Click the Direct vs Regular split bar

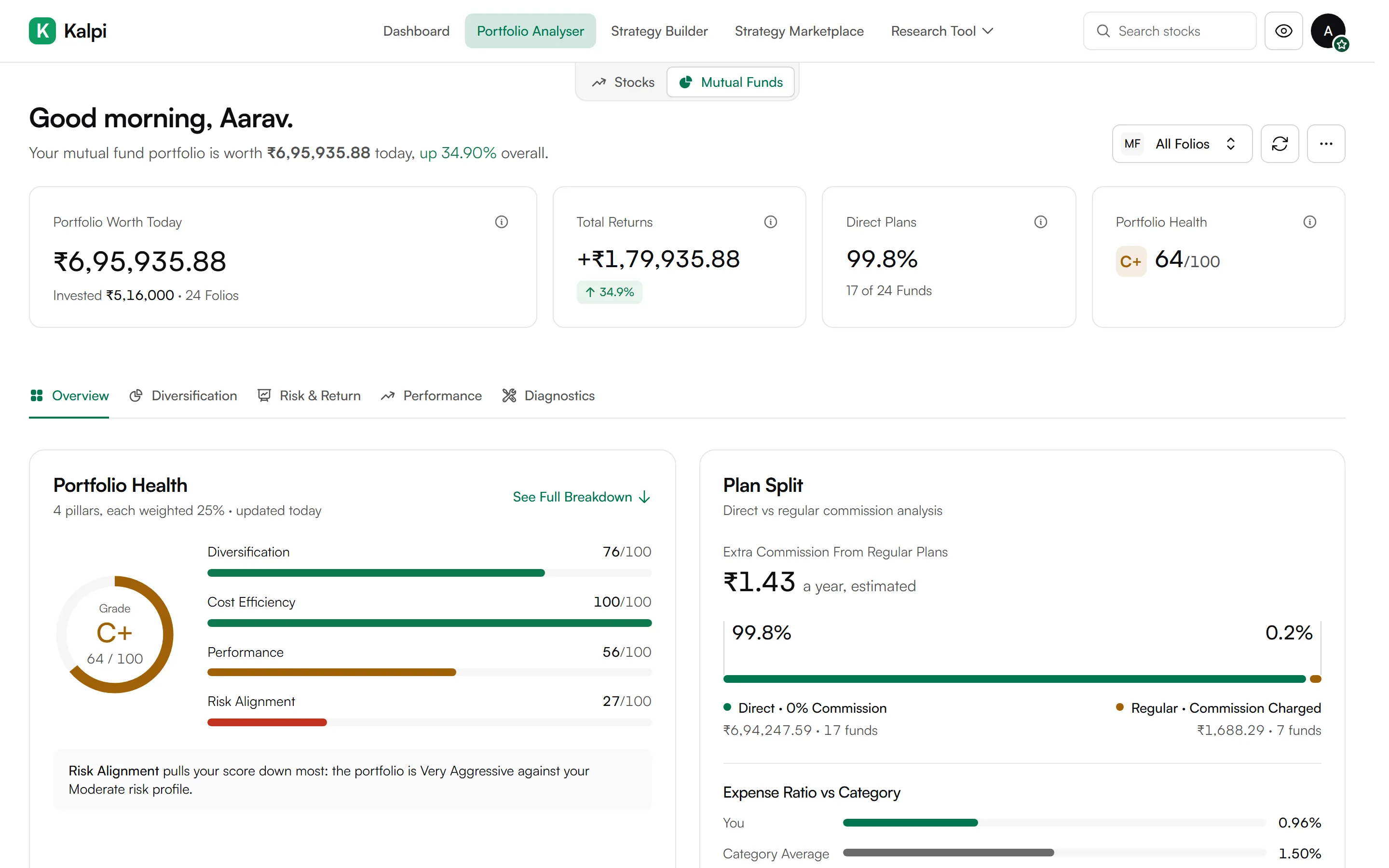[1022, 679]
